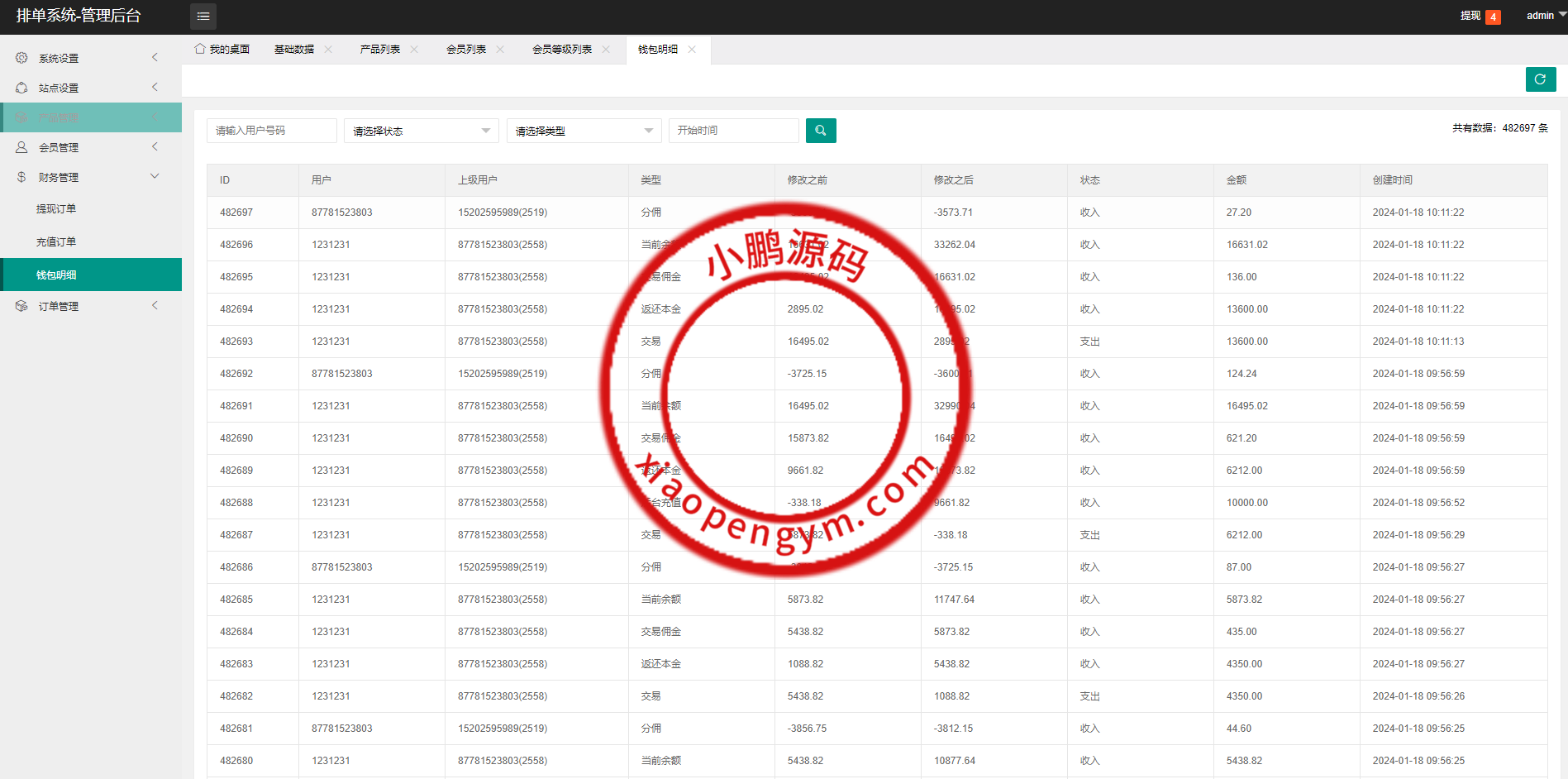Open the 请选择状态 dropdown
The width and height of the screenshot is (1568, 779).
(x=421, y=131)
